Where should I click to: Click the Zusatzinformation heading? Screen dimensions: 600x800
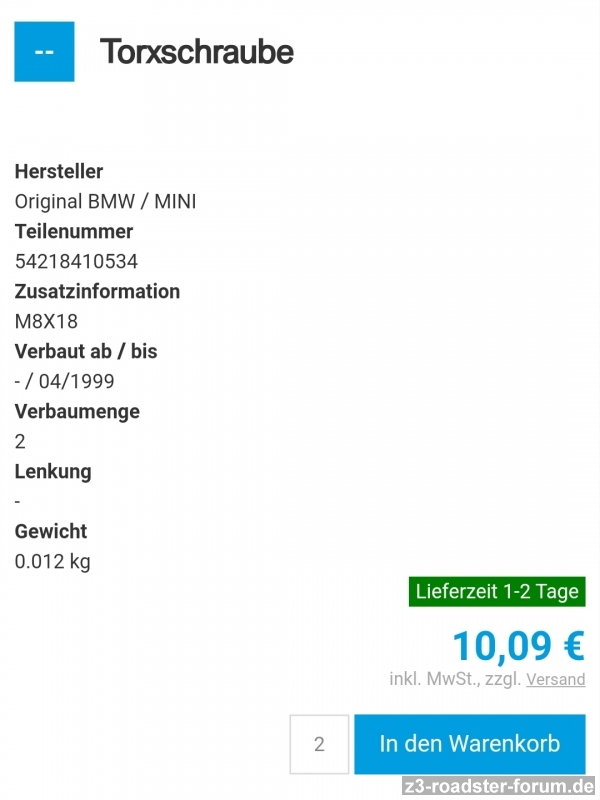(x=97, y=291)
